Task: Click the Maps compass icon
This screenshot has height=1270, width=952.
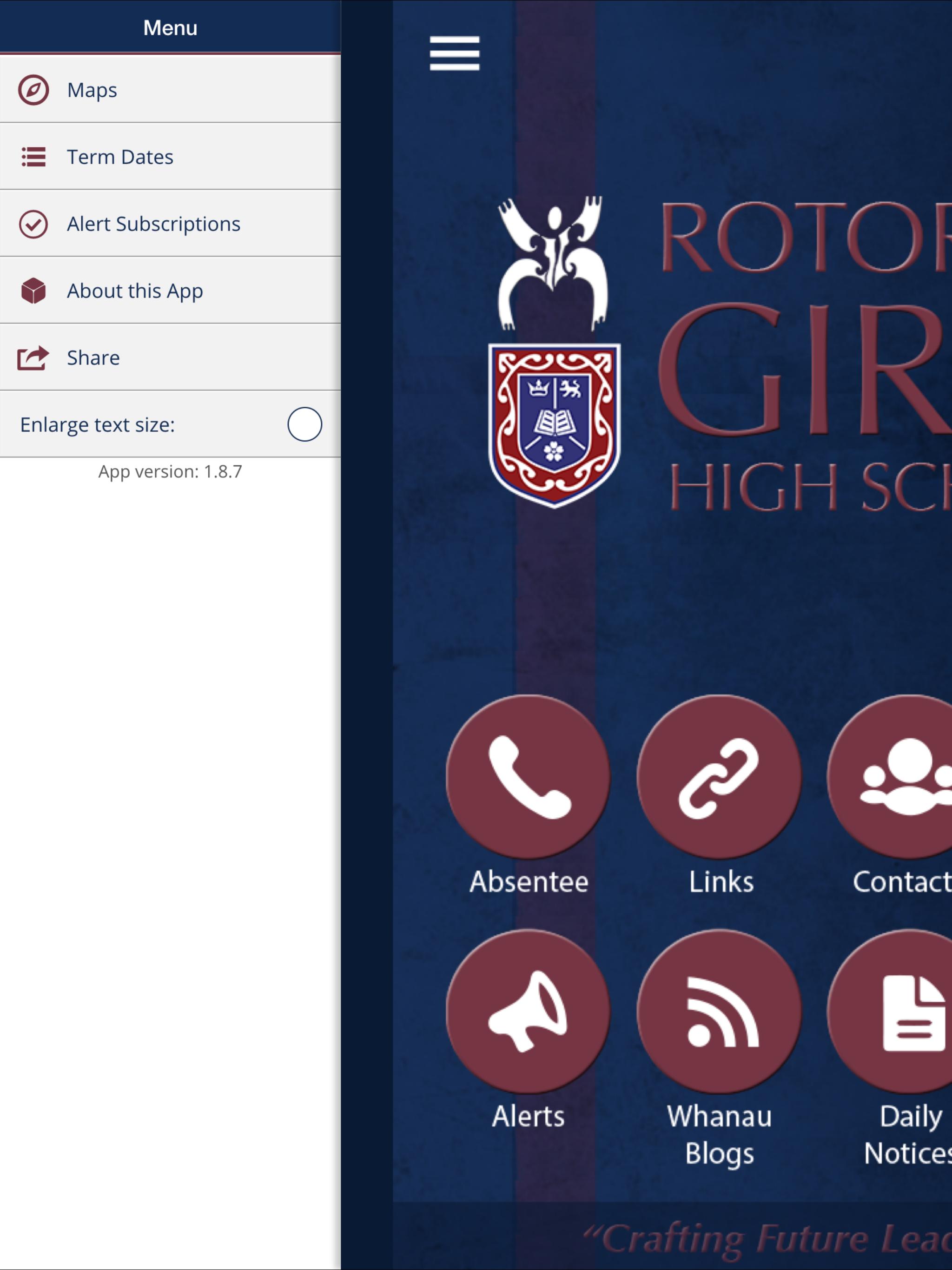Action: (33, 90)
